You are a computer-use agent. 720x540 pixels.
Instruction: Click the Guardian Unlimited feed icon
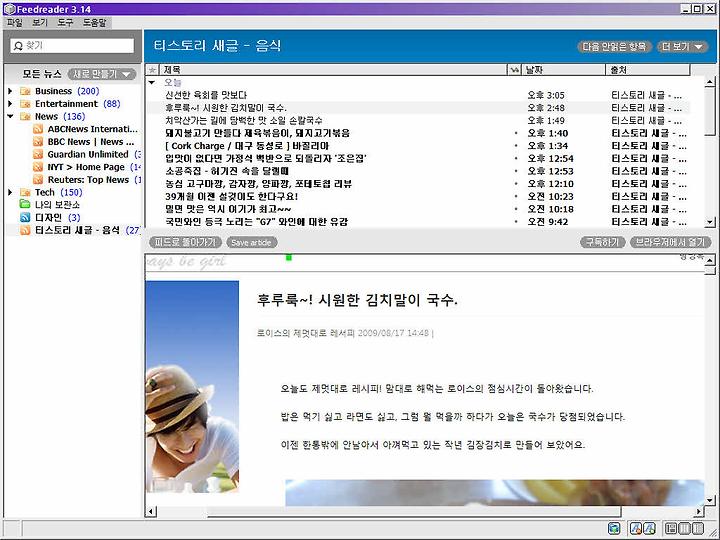(38, 154)
